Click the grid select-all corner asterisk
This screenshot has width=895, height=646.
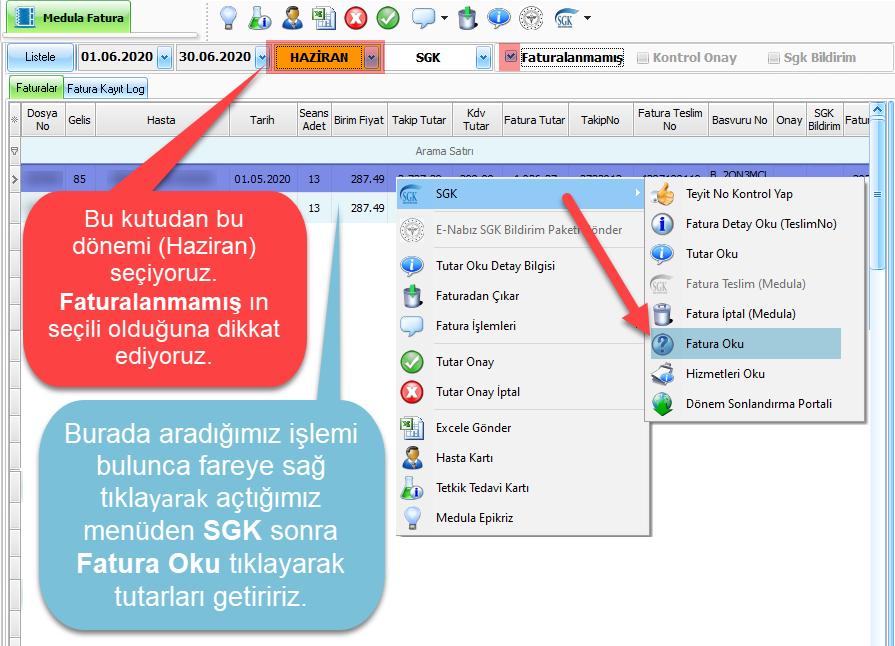(x=15, y=120)
